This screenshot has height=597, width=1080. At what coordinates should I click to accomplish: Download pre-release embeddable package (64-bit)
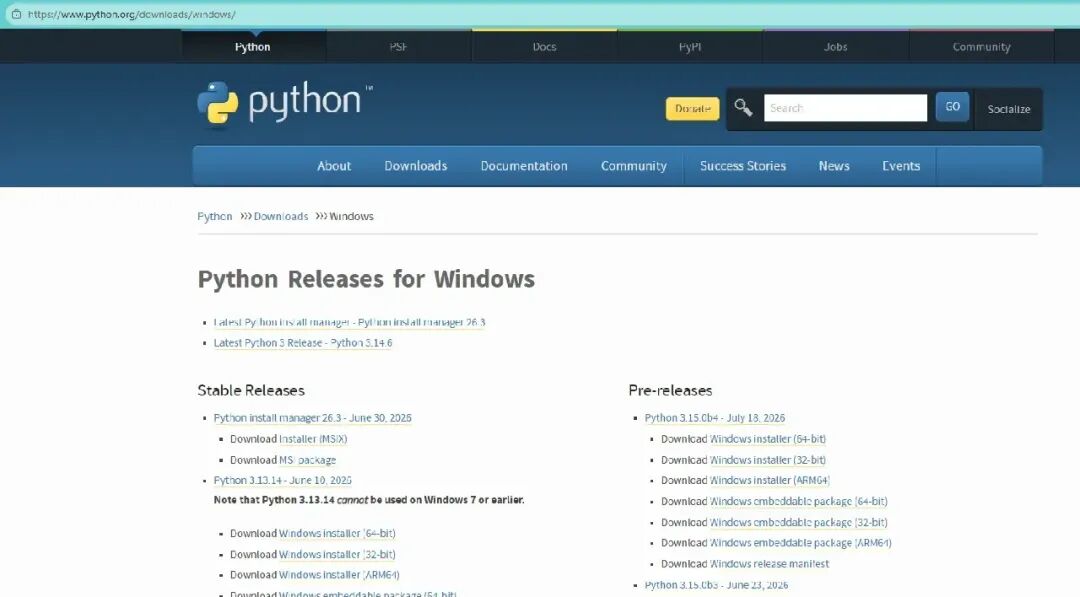pos(798,501)
